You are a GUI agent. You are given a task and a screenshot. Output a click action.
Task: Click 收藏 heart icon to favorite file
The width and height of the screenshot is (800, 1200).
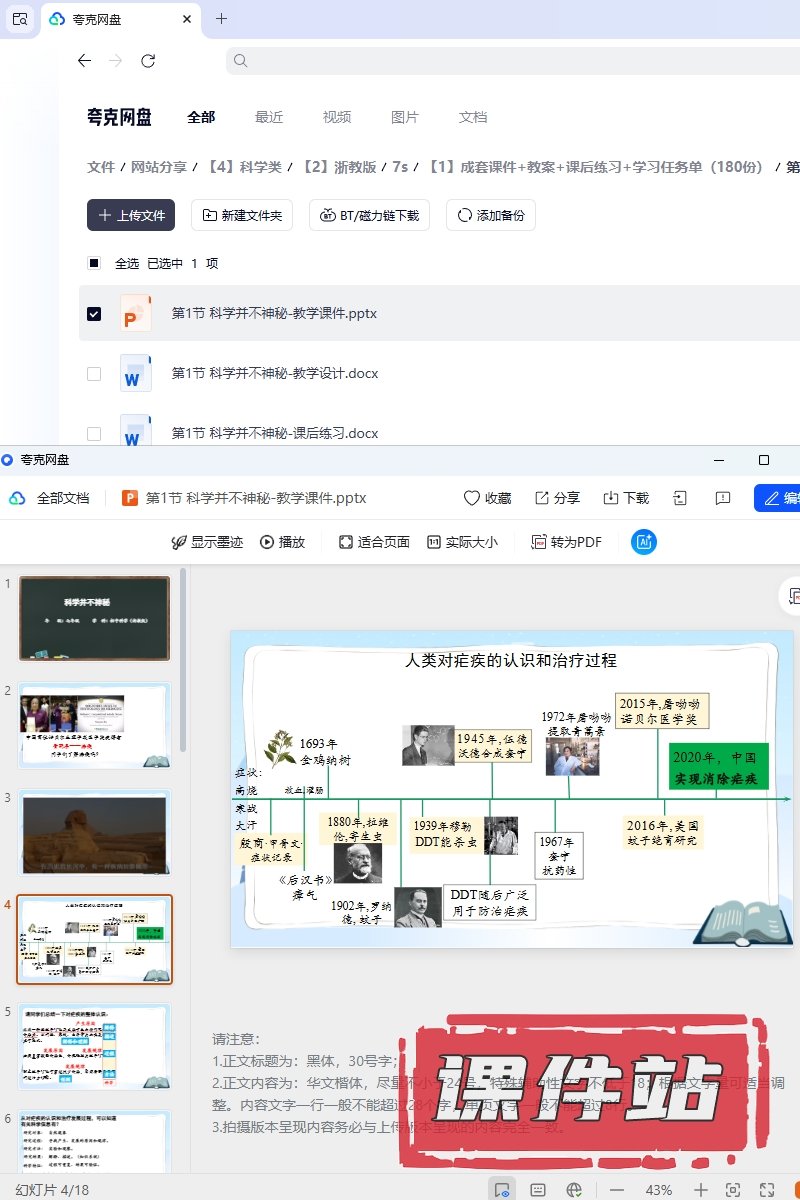[x=487, y=498]
